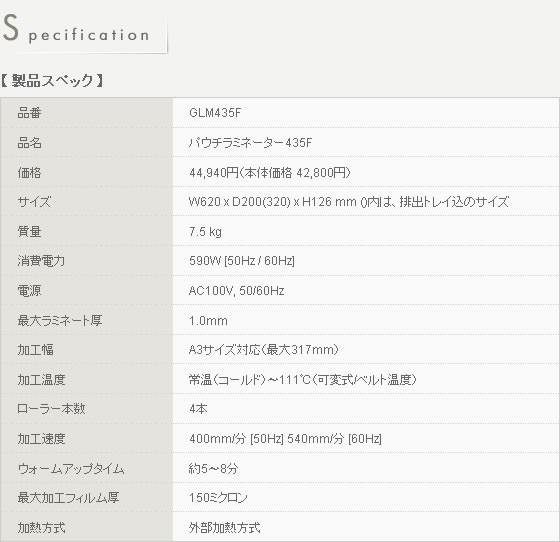Select the 約5～8分 warm-up value

pyautogui.click(x=213, y=468)
